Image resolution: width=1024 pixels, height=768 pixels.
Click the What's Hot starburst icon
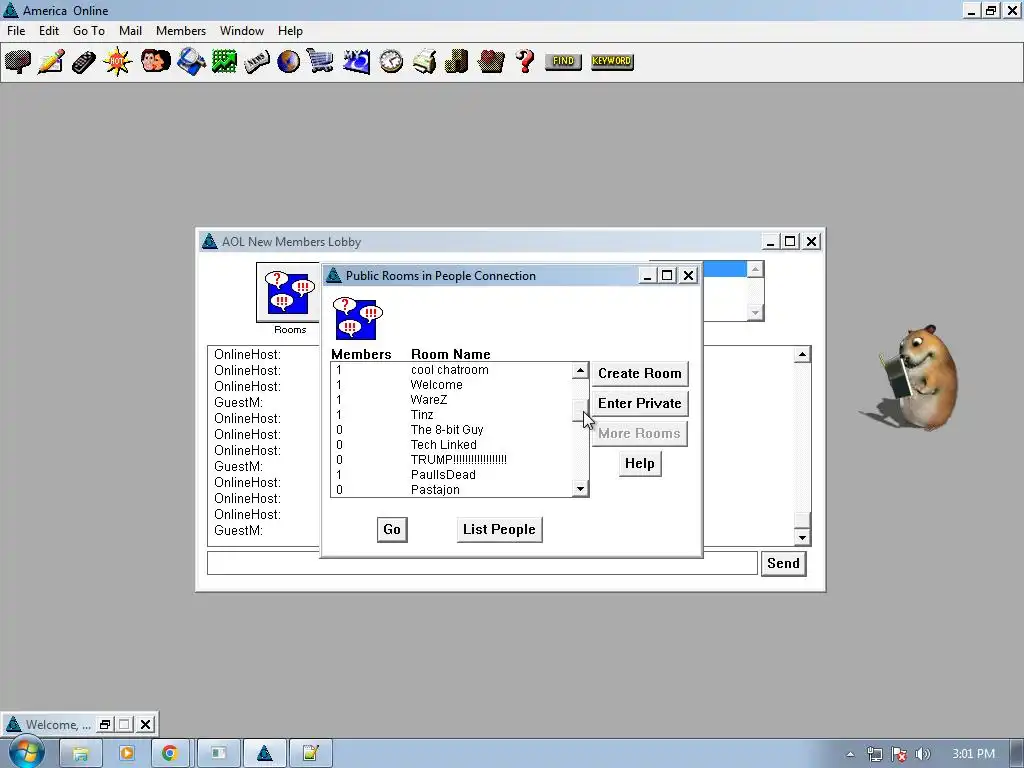click(x=118, y=61)
